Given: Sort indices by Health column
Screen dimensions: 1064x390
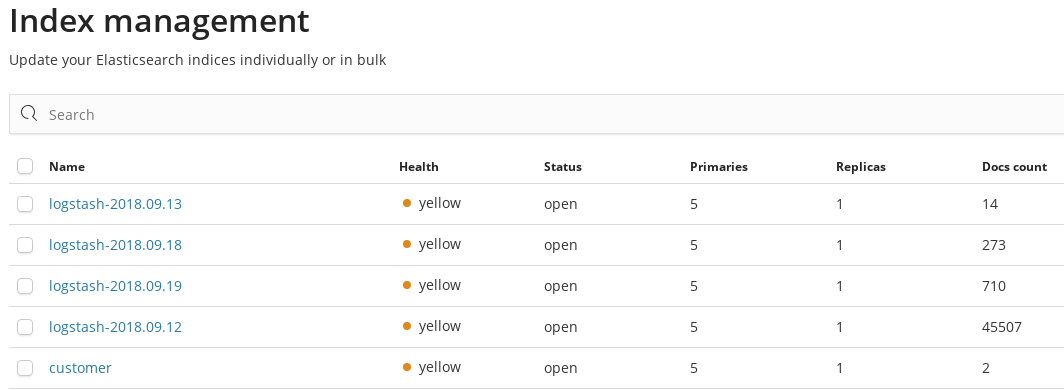Looking at the screenshot, I should [x=419, y=167].
